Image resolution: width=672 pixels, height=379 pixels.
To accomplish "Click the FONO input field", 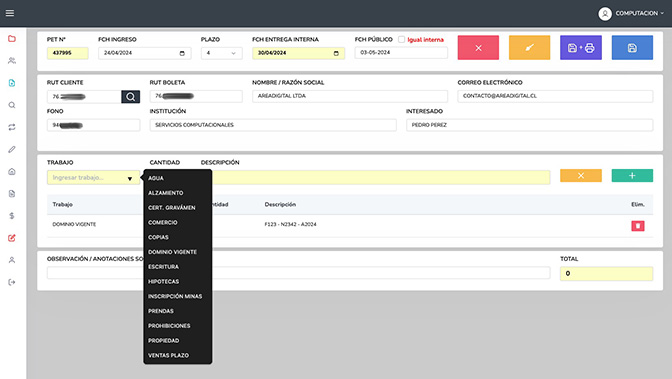I will pyautogui.click(x=93, y=125).
